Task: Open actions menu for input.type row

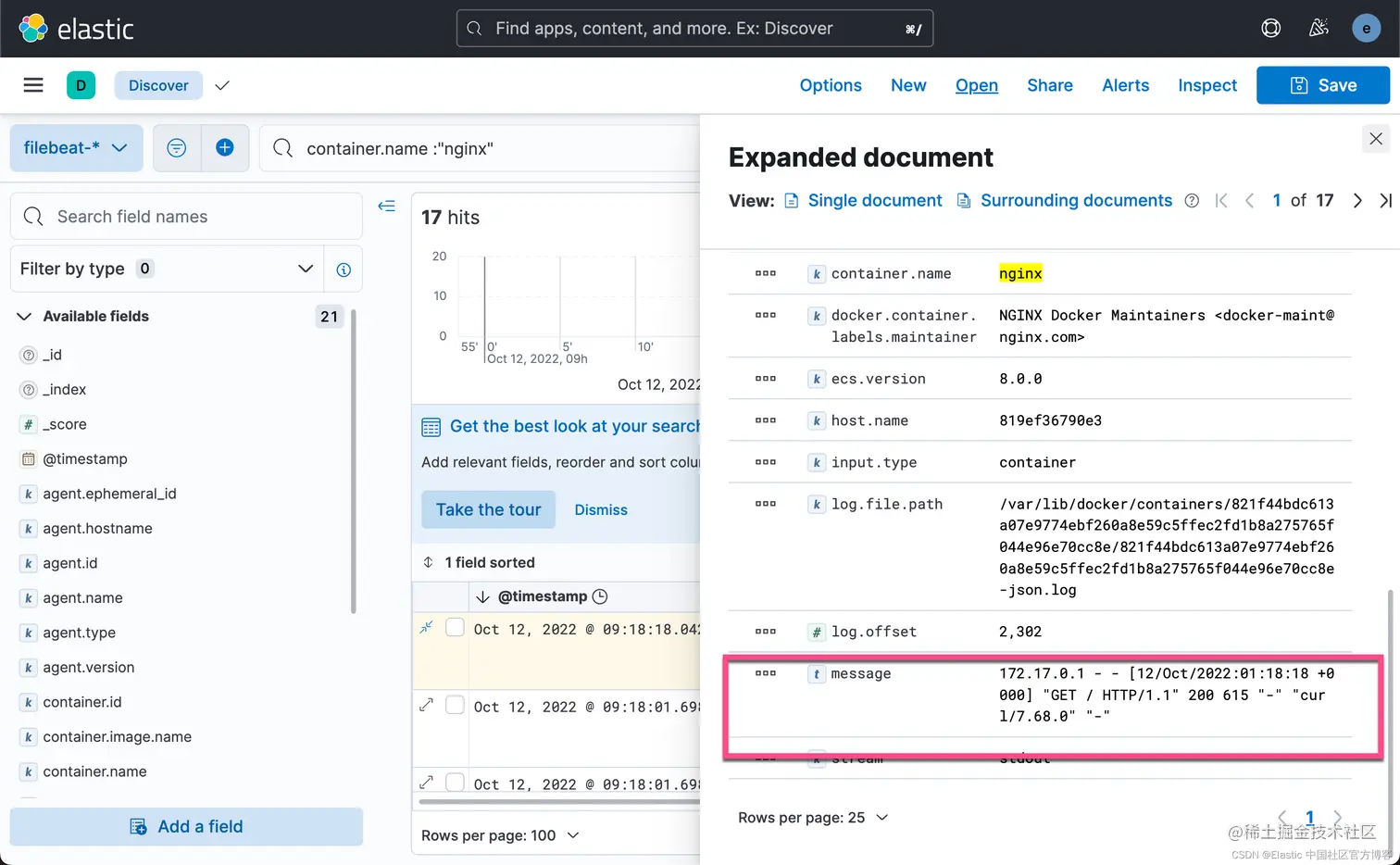Action: [x=766, y=462]
